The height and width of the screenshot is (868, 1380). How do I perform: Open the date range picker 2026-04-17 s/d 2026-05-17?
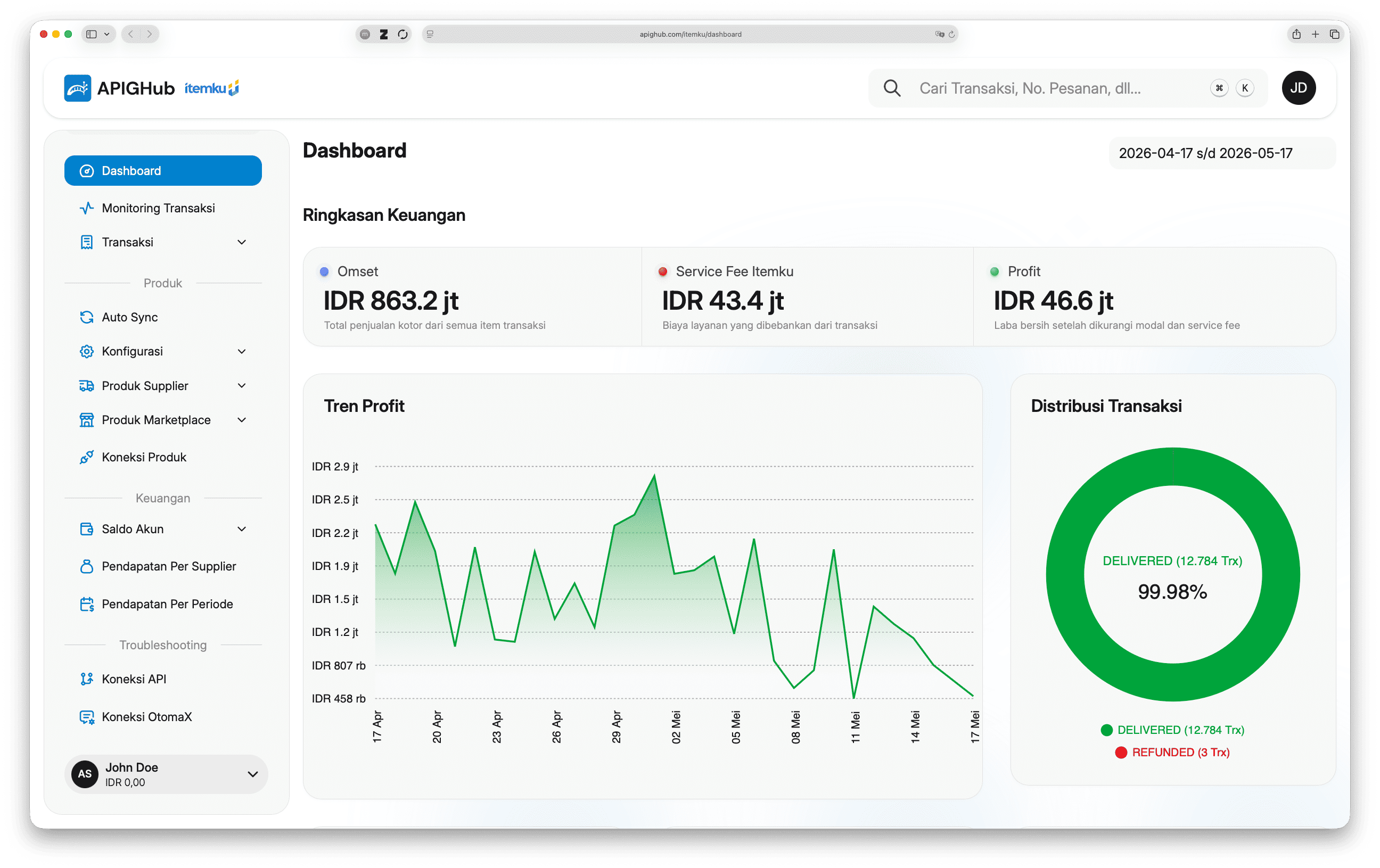pyautogui.click(x=1222, y=153)
